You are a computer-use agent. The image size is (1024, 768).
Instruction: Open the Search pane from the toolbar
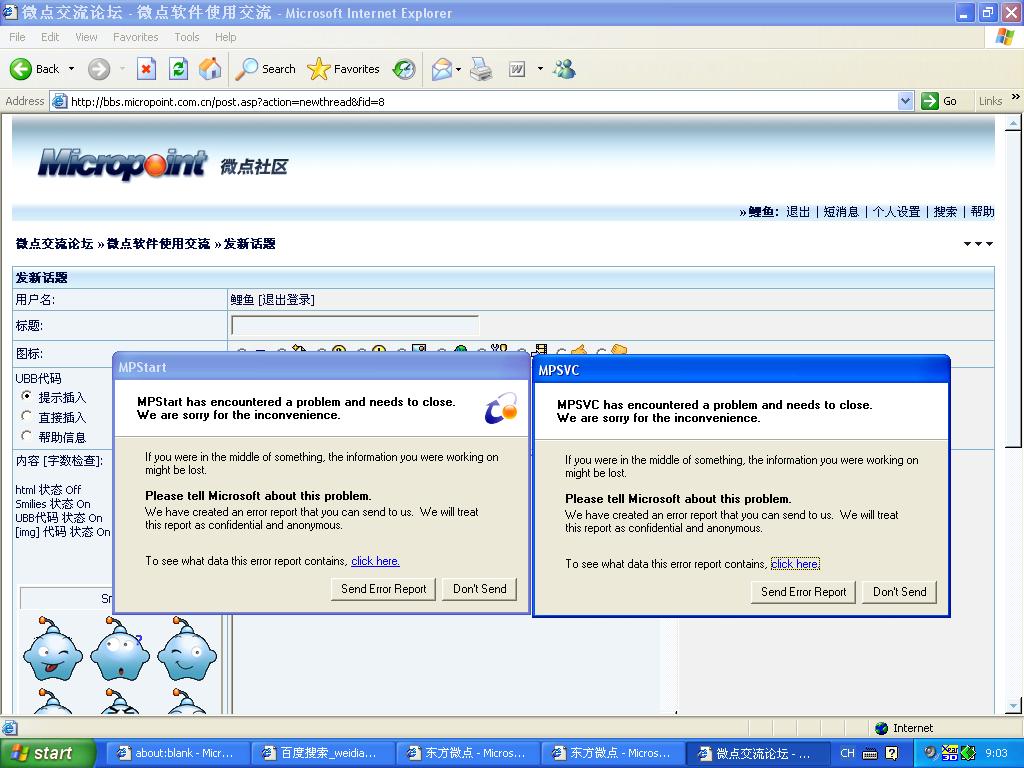[x=265, y=69]
